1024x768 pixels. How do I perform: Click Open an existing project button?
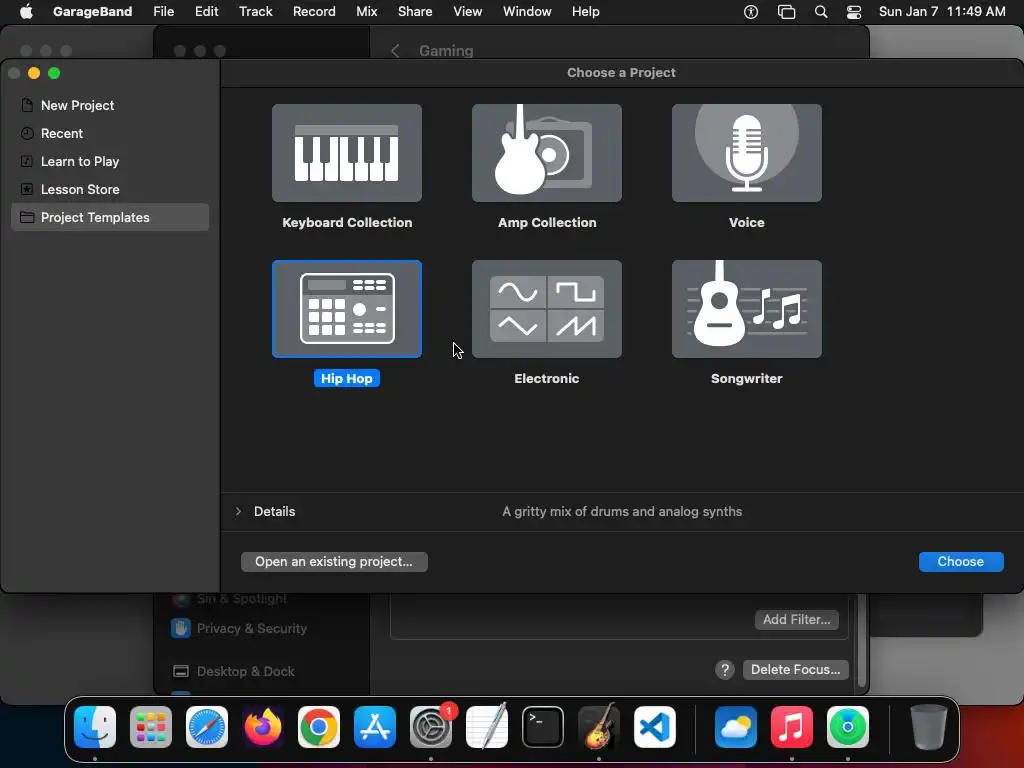pos(334,562)
